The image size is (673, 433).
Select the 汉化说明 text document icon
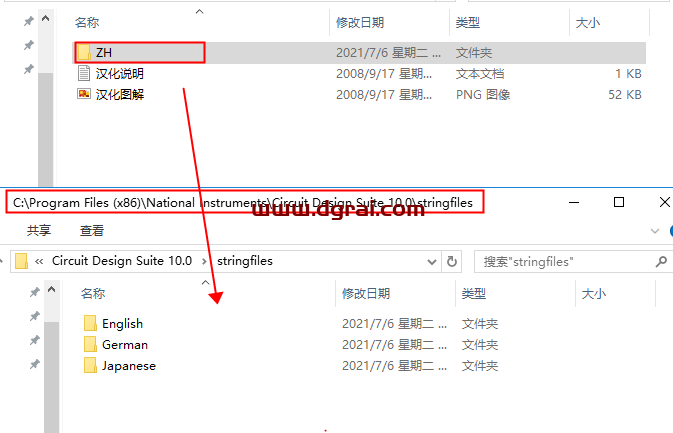click(x=84, y=73)
